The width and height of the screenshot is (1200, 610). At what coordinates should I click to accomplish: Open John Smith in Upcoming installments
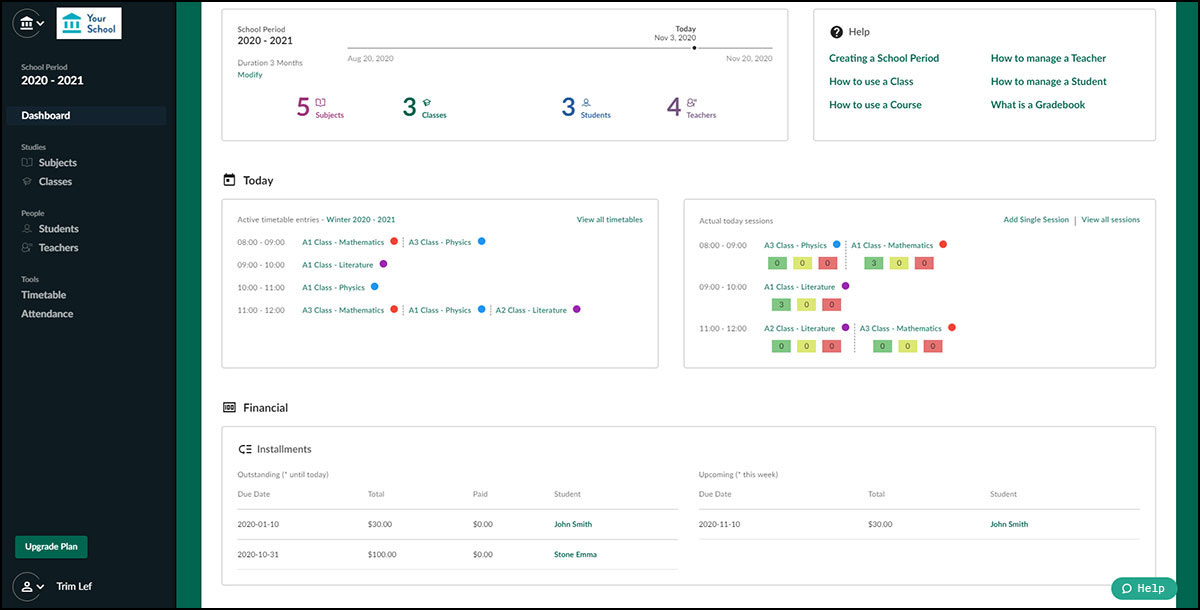(1009, 524)
